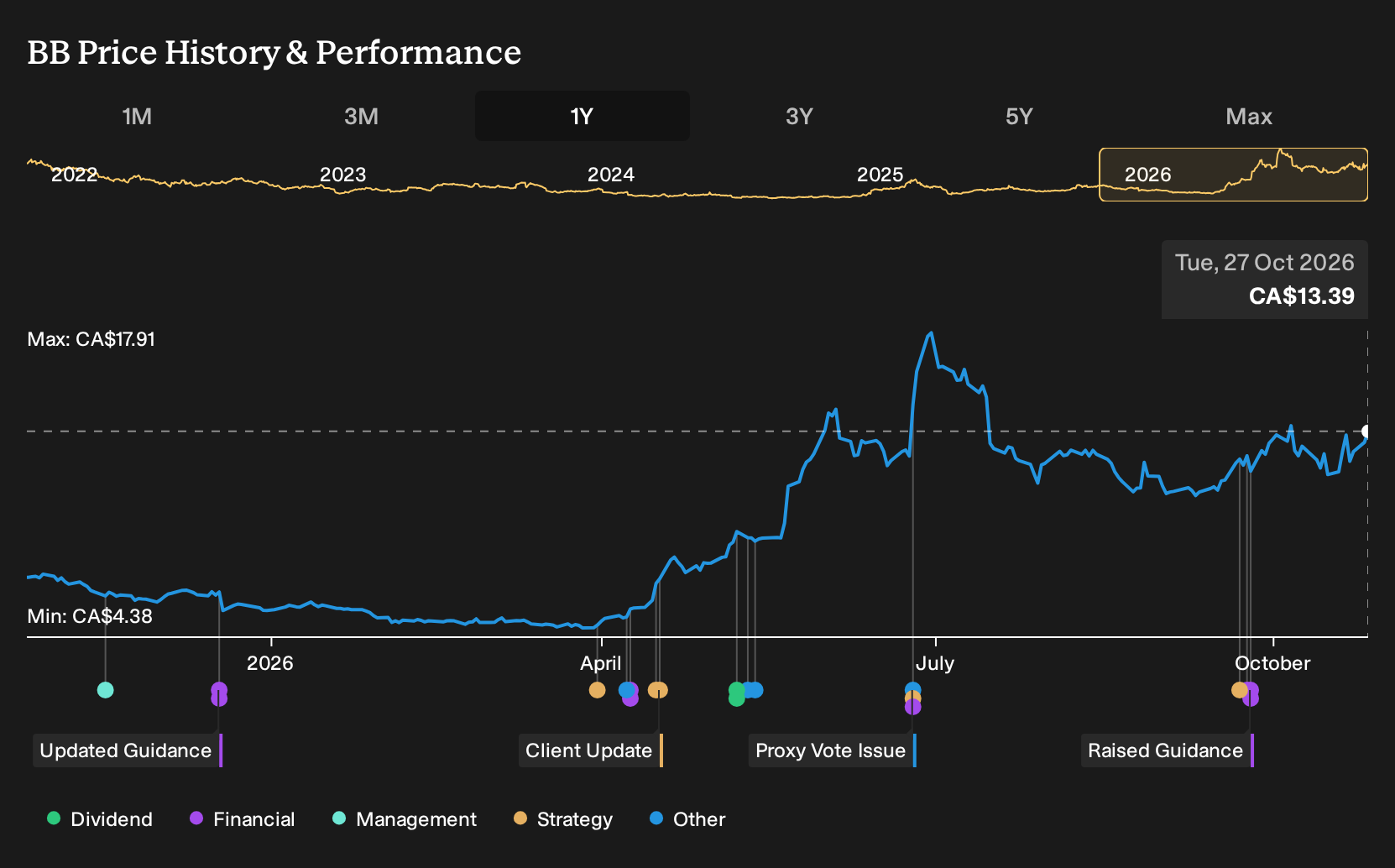Click the BB Price History & Performance heading
This screenshot has width=1395, height=868.
[274, 52]
